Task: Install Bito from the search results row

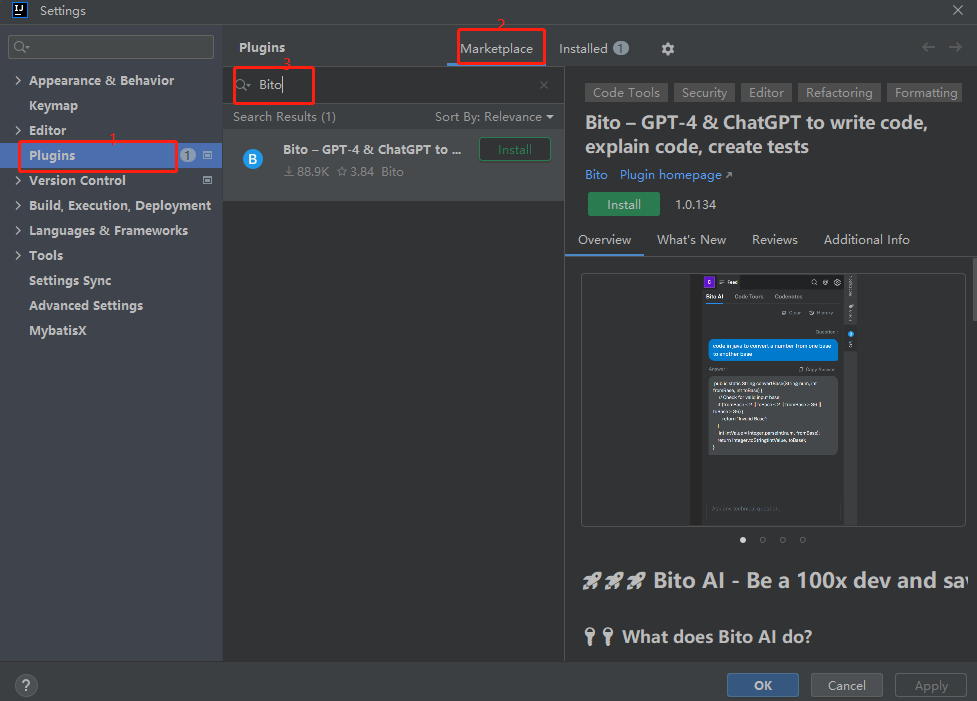Action: (x=515, y=150)
